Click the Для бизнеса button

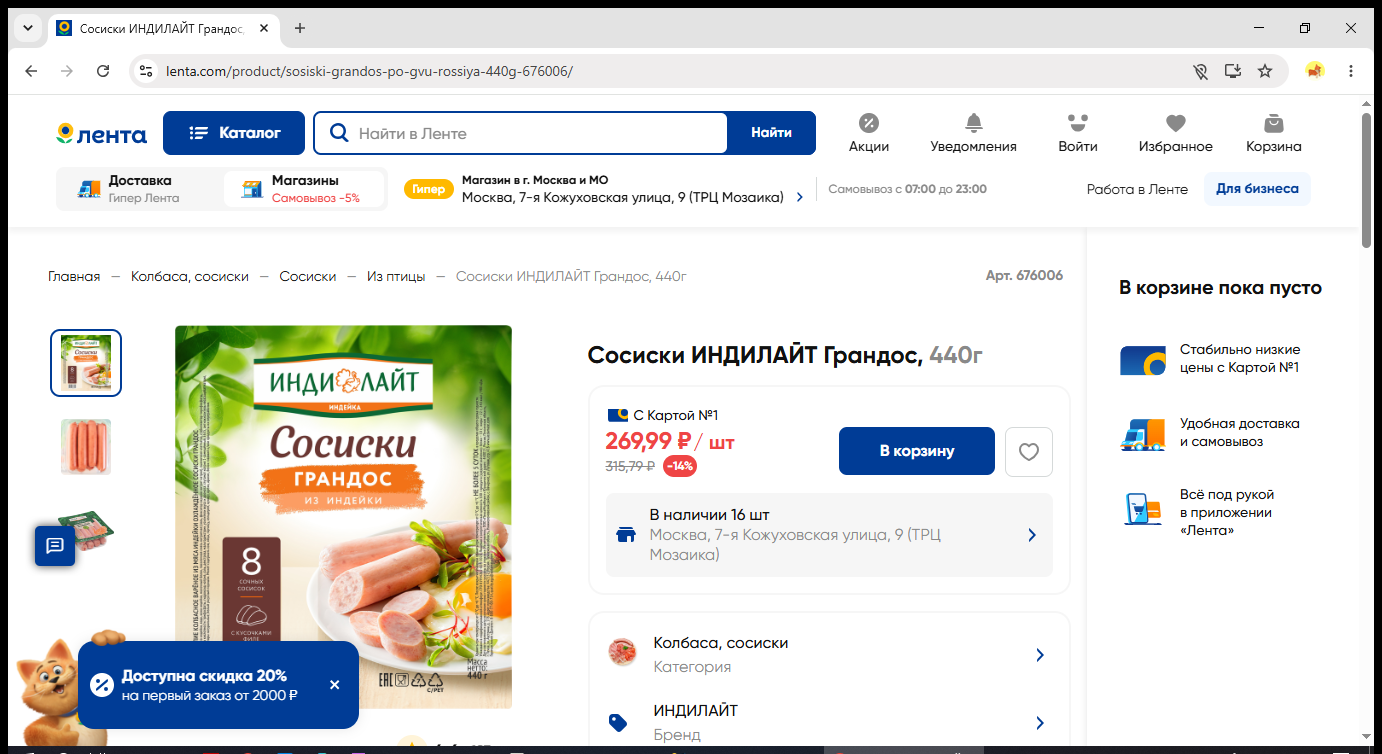[x=1257, y=189]
